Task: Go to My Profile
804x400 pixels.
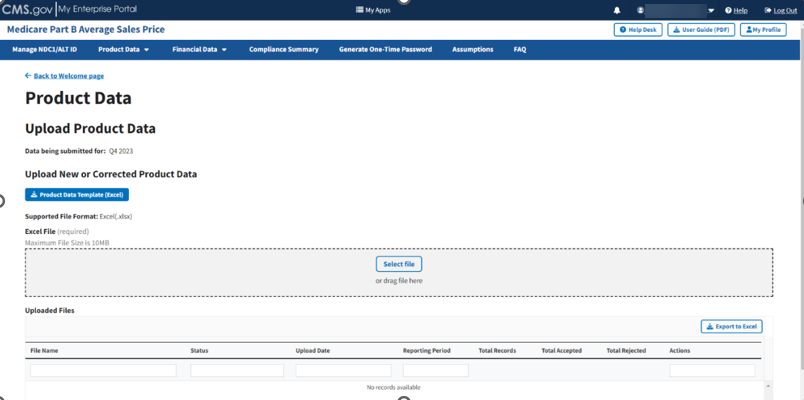Action: [763, 30]
